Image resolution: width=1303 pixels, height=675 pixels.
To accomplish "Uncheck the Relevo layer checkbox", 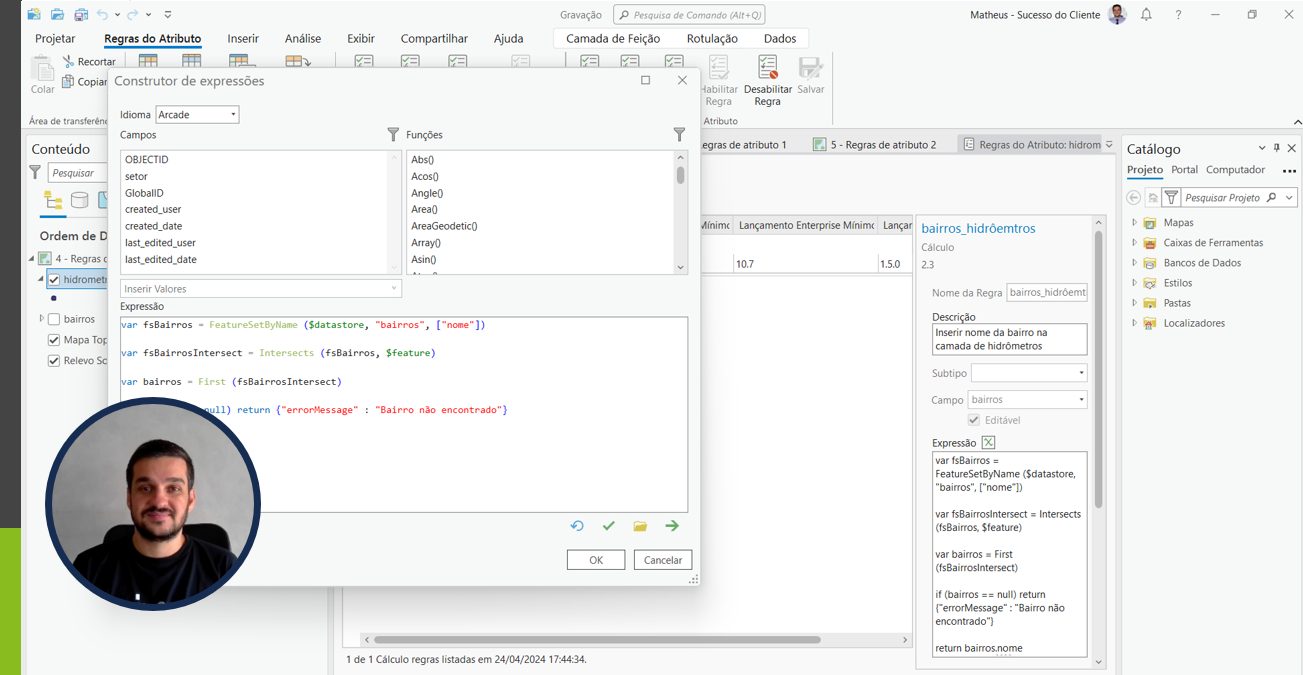I will coord(54,361).
